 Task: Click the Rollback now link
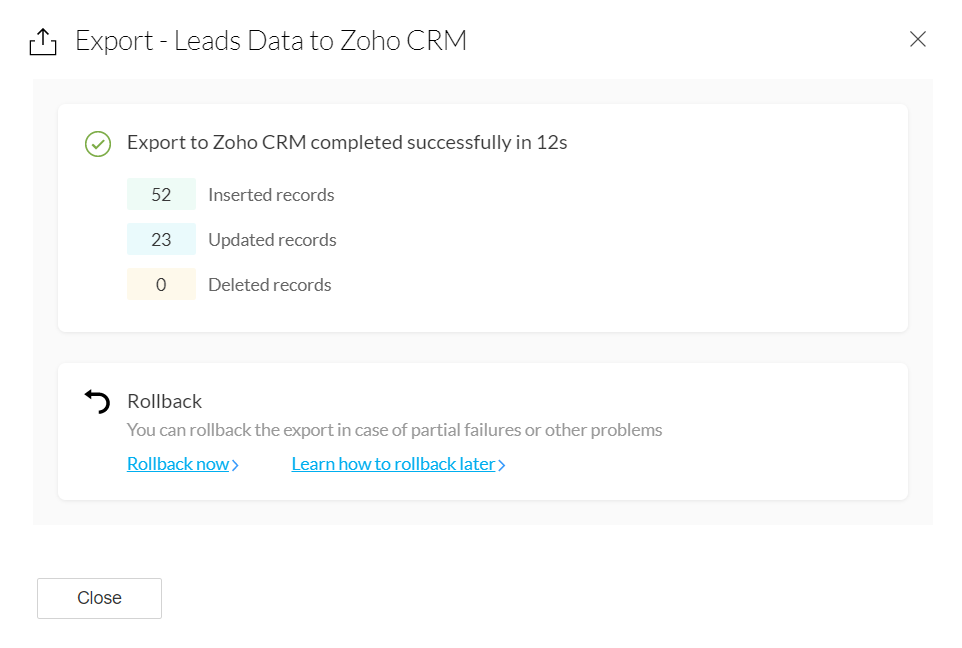[x=177, y=464]
